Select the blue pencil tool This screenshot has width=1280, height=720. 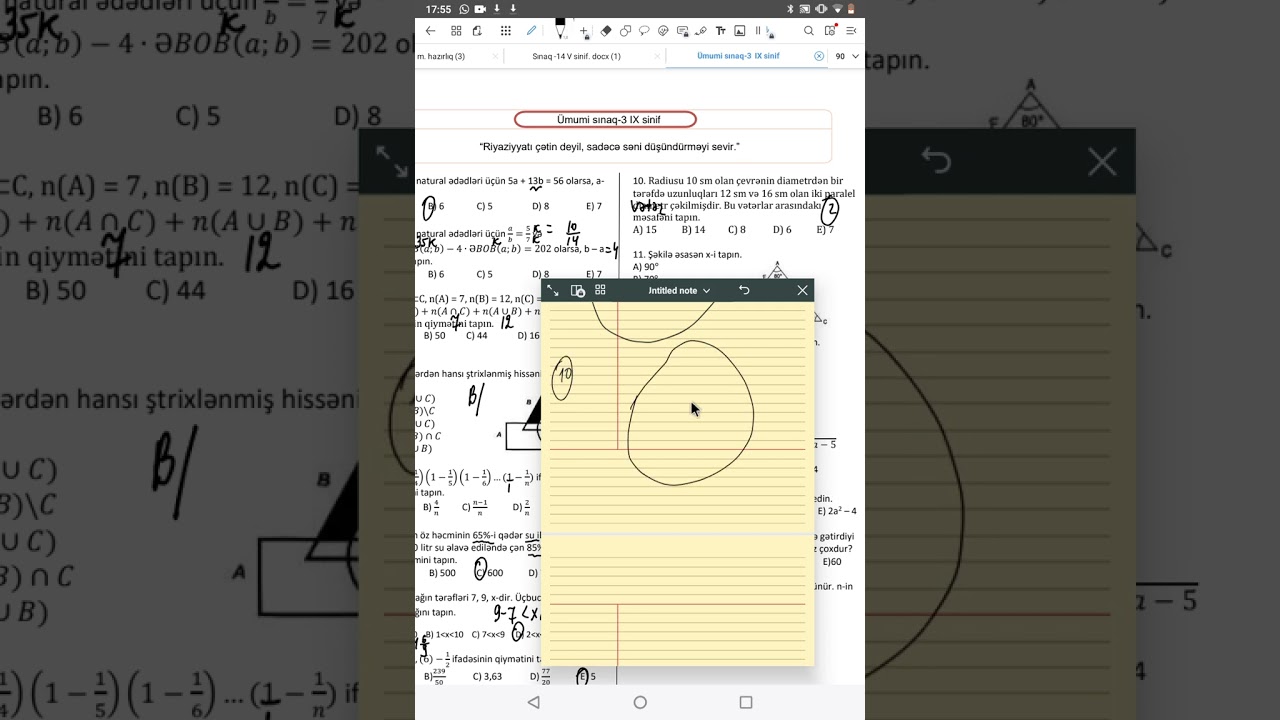click(531, 31)
